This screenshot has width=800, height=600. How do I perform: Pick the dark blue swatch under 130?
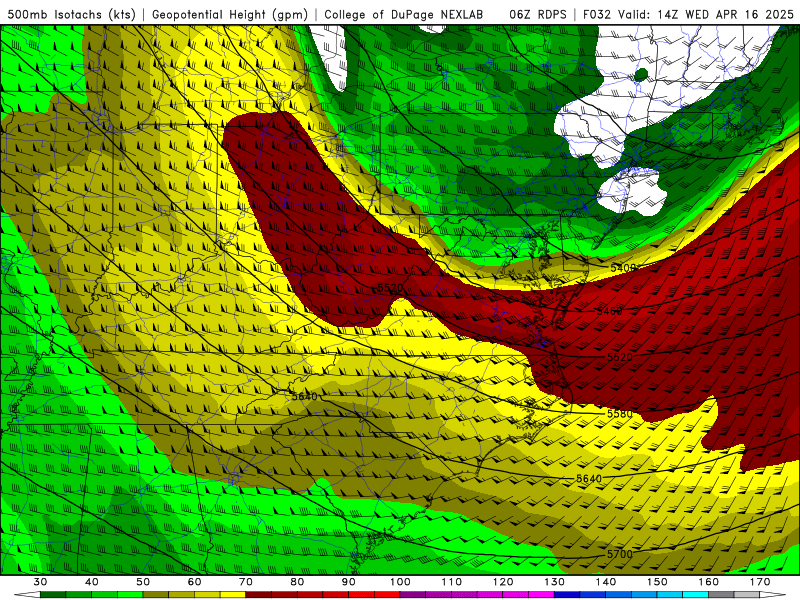point(567,595)
